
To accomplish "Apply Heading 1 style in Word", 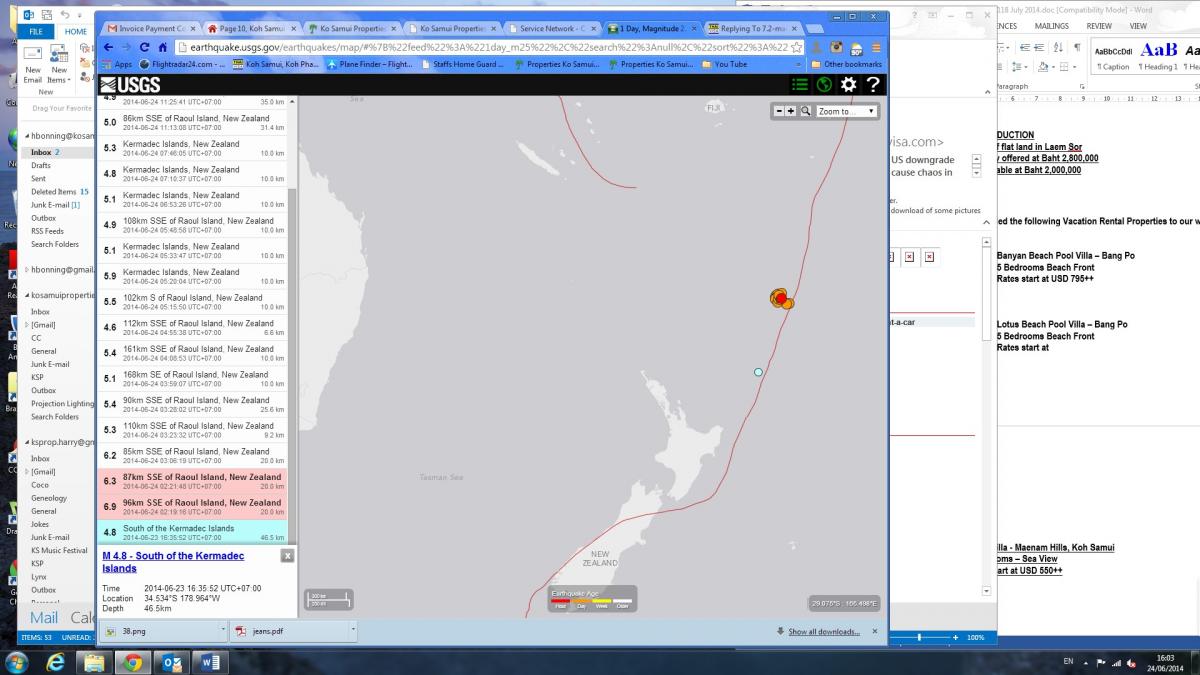I will (1160, 55).
